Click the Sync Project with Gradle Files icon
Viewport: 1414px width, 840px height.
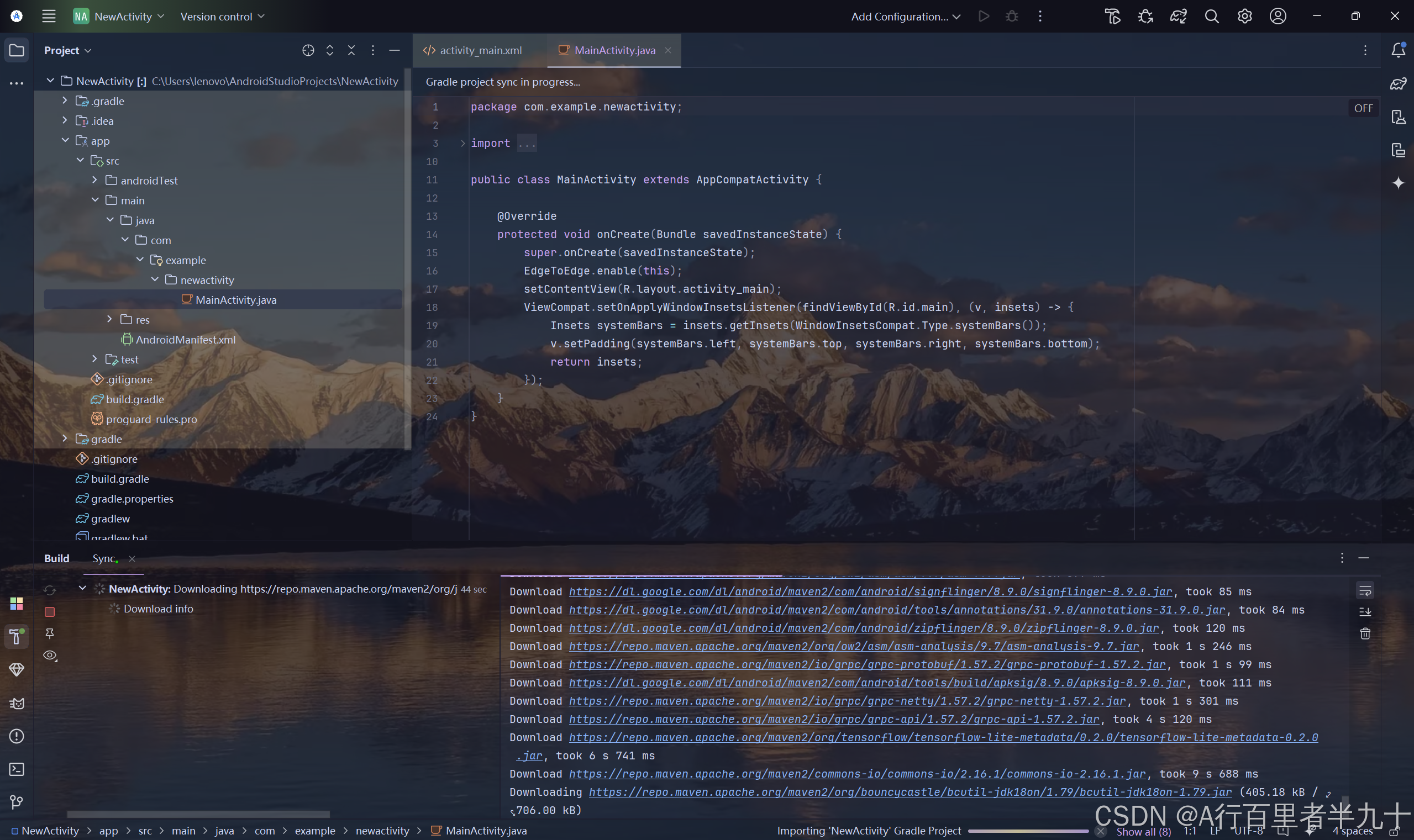click(x=1179, y=17)
